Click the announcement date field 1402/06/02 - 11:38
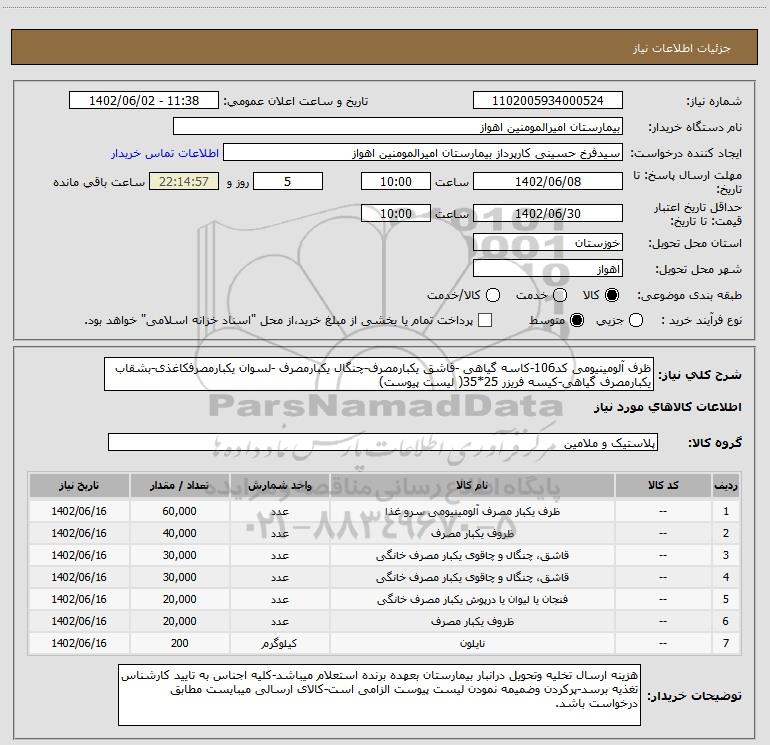Screen dimensions: 770x745 coord(144,101)
